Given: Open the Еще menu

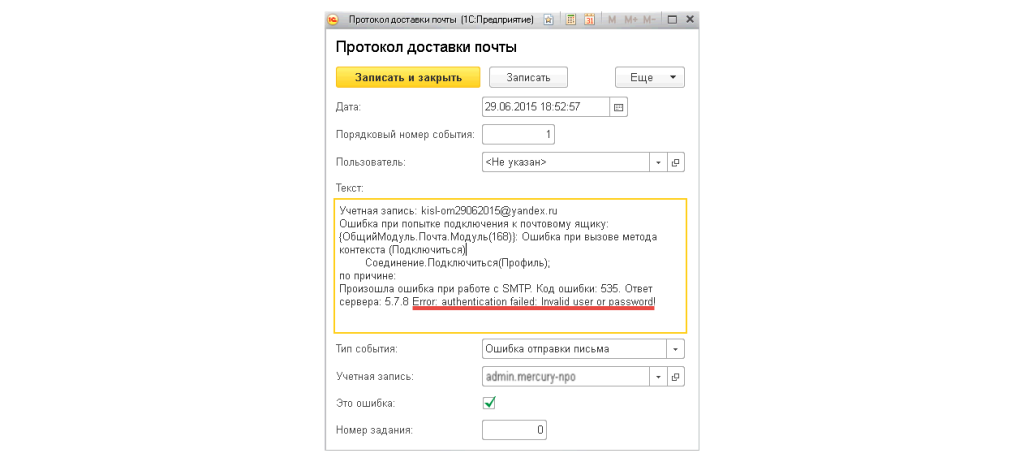Looking at the screenshot, I should point(649,78).
